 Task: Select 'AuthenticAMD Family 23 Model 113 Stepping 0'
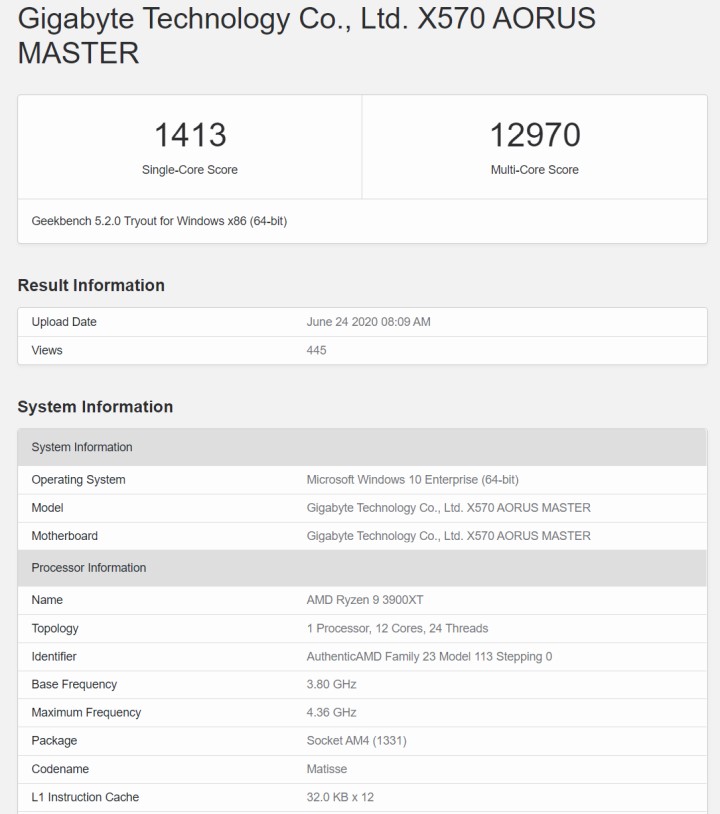pyautogui.click(x=429, y=657)
